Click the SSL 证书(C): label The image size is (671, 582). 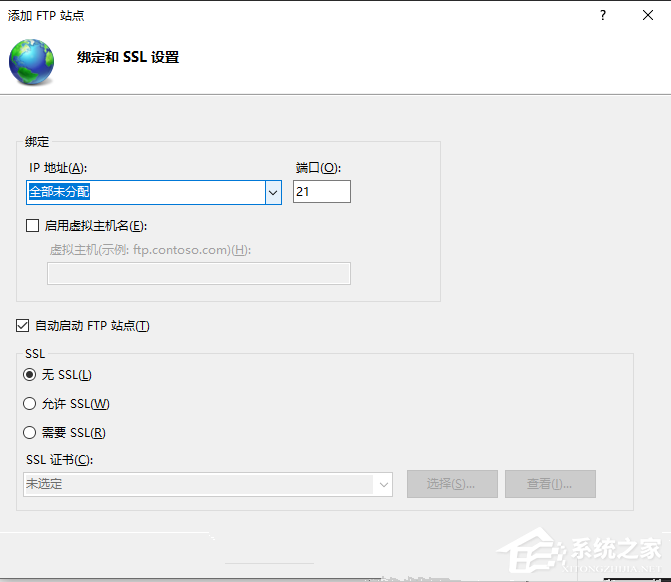59,460
